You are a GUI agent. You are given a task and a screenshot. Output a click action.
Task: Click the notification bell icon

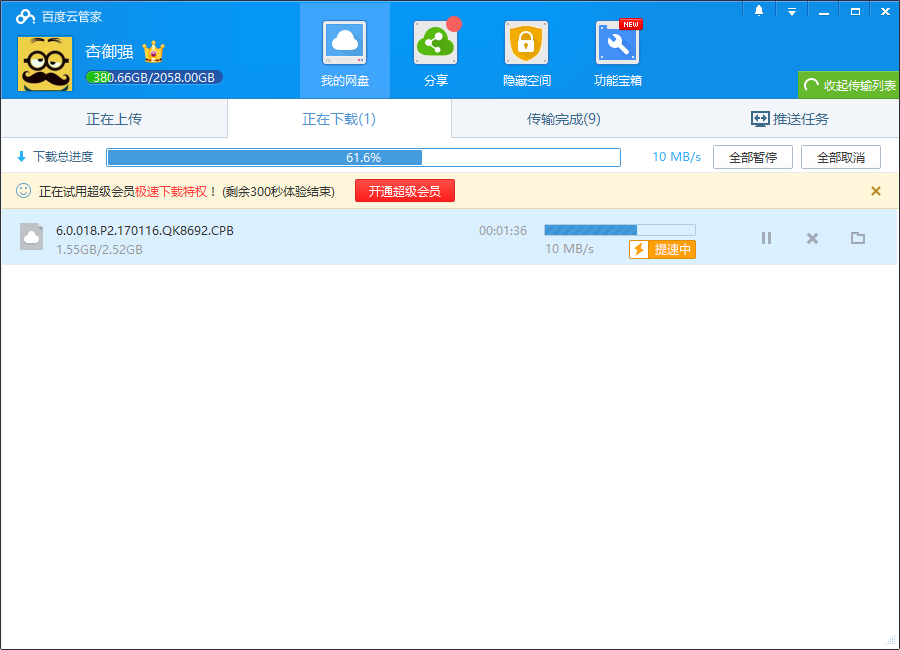coord(759,11)
